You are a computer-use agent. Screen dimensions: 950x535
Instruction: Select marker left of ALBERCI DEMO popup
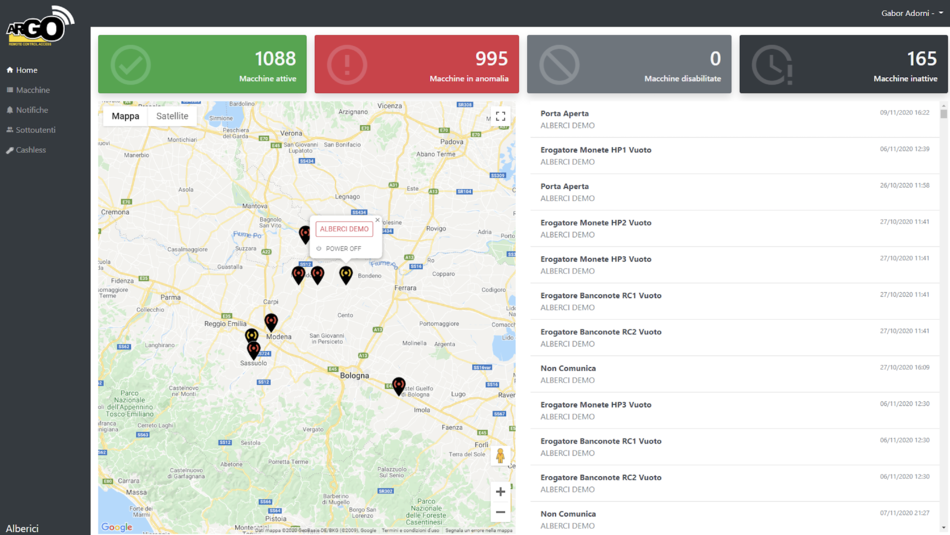(305, 234)
